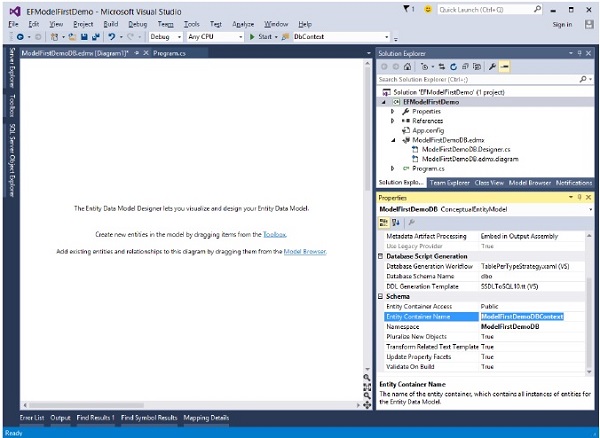600x438 pixels.
Task: Click the Alphabetical sort icon in Properties panel
Action: pyautogui.click(x=396, y=222)
